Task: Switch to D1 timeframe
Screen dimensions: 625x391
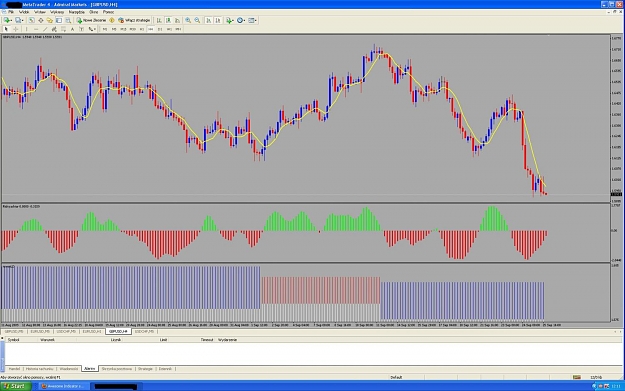Action: (160, 29)
